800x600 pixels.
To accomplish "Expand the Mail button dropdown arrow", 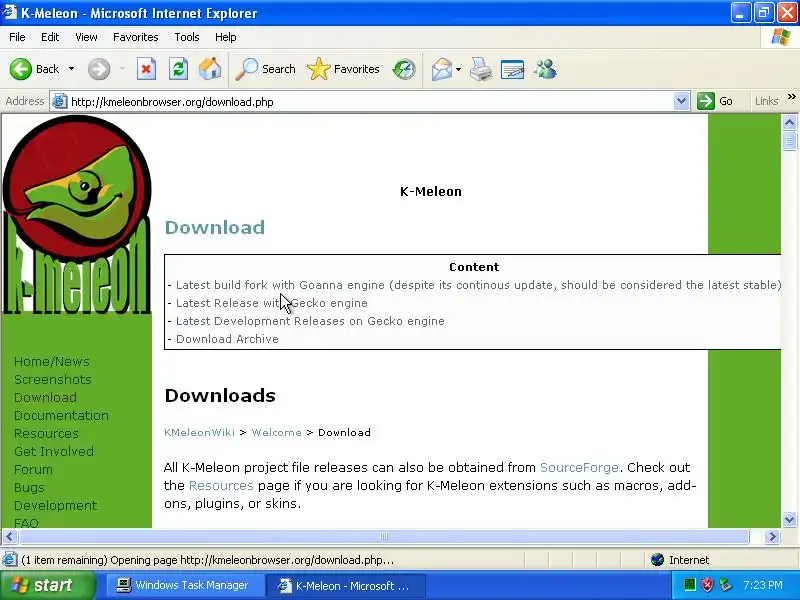I will [x=458, y=69].
